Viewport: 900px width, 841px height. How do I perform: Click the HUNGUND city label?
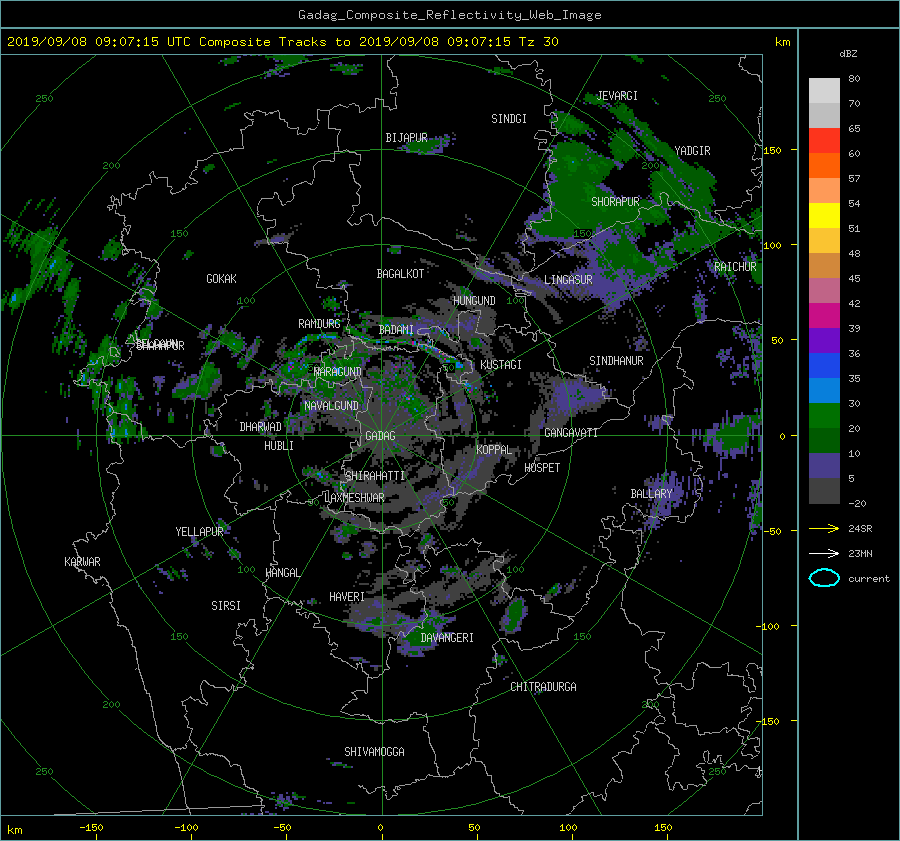pos(474,301)
